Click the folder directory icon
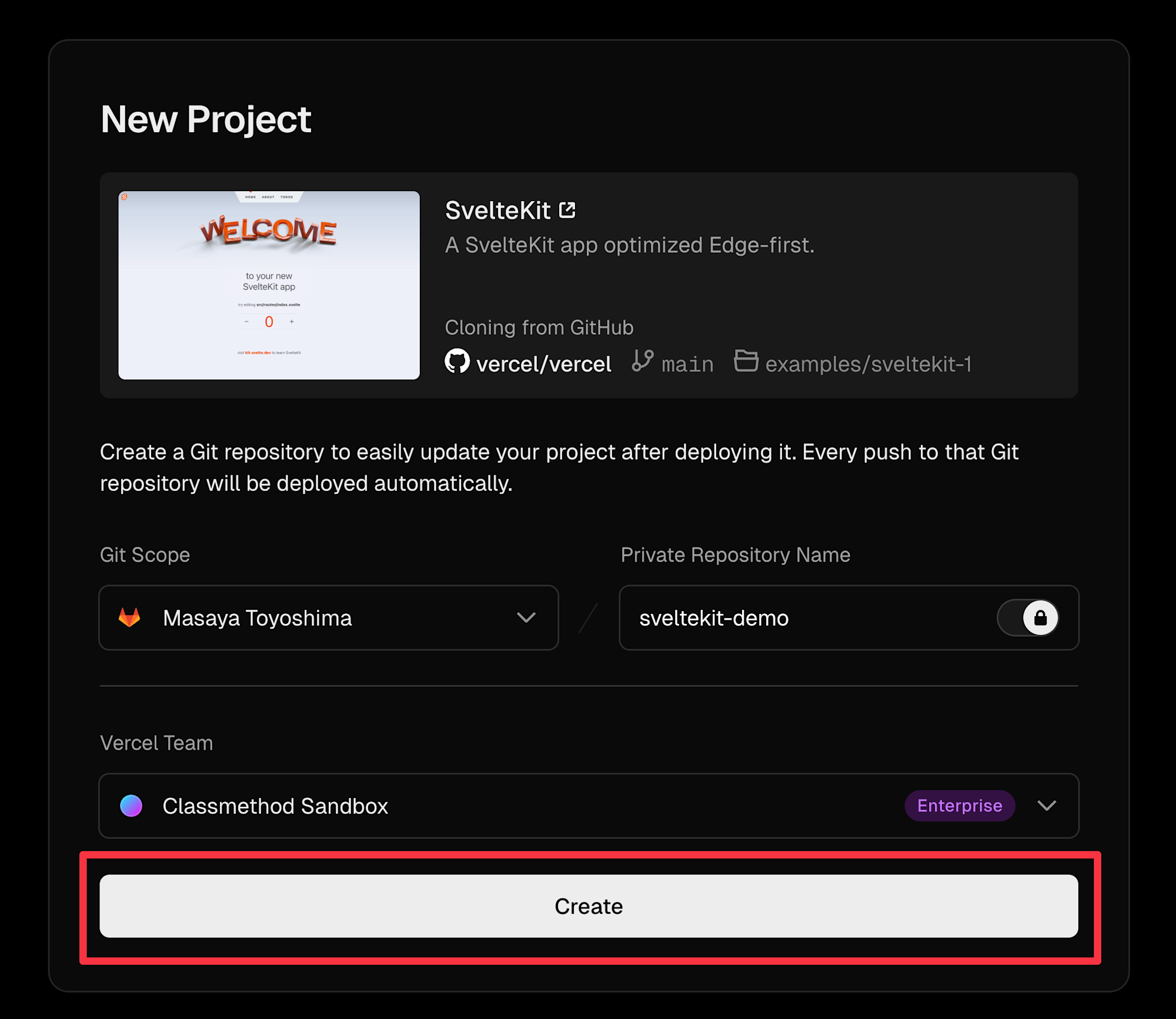 click(x=746, y=360)
